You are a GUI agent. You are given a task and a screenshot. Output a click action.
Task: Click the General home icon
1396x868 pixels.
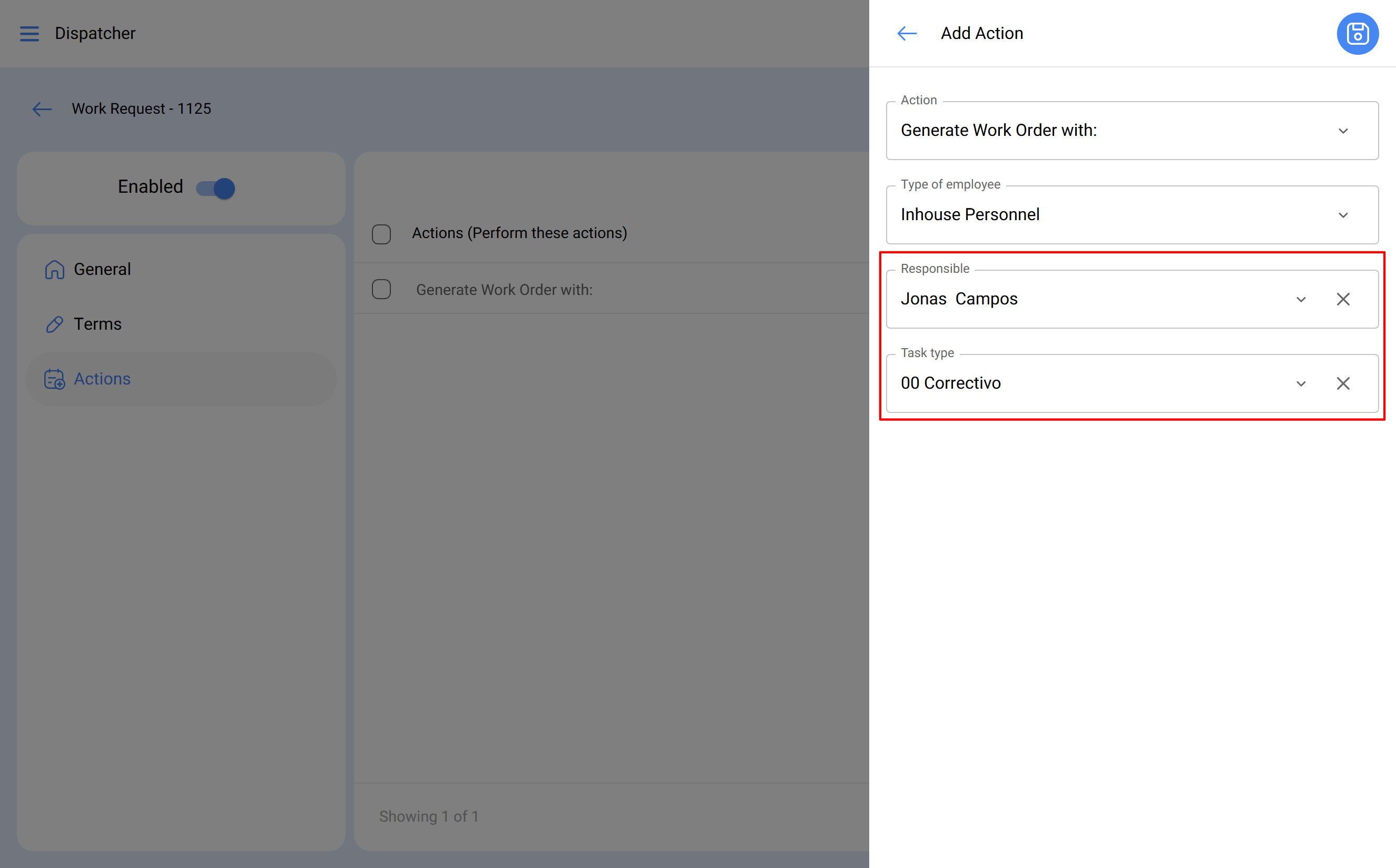(x=55, y=269)
